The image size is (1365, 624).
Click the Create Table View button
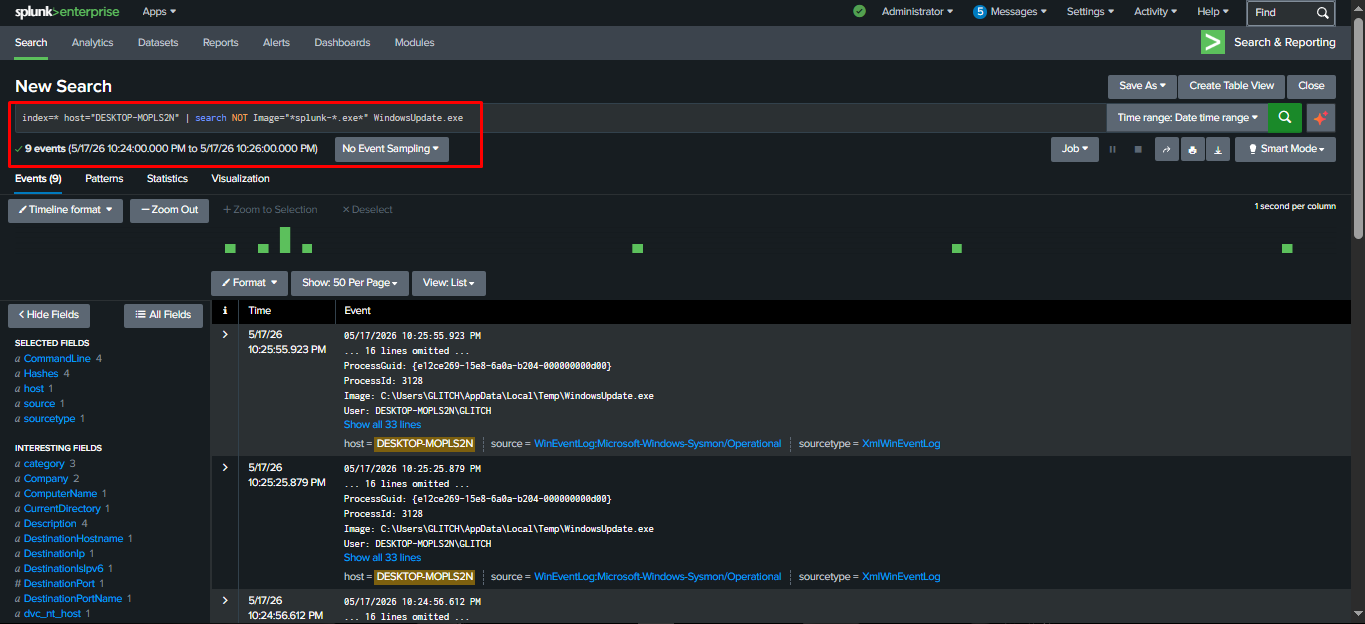pyautogui.click(x=1231, y=86)
